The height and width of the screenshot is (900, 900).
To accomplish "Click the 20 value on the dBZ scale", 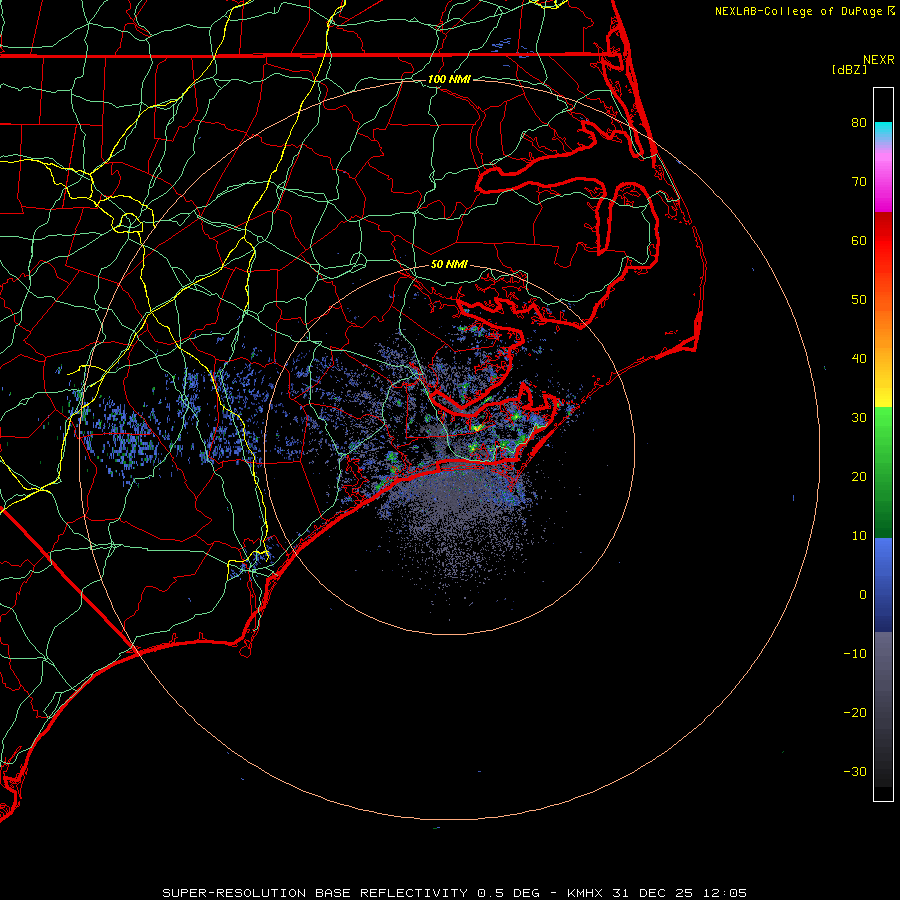I will (x=859, y=477).
